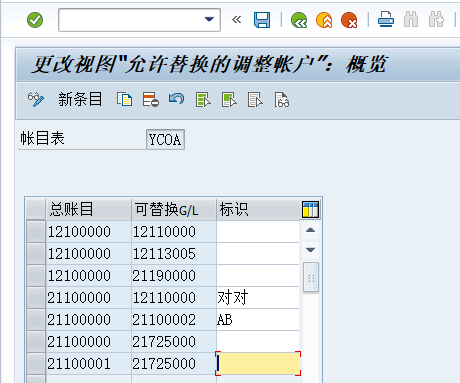460x383 pixels.
Task: Select row 21100001 via its row selector
Action: pyautogui.click(x=36, y=364)
